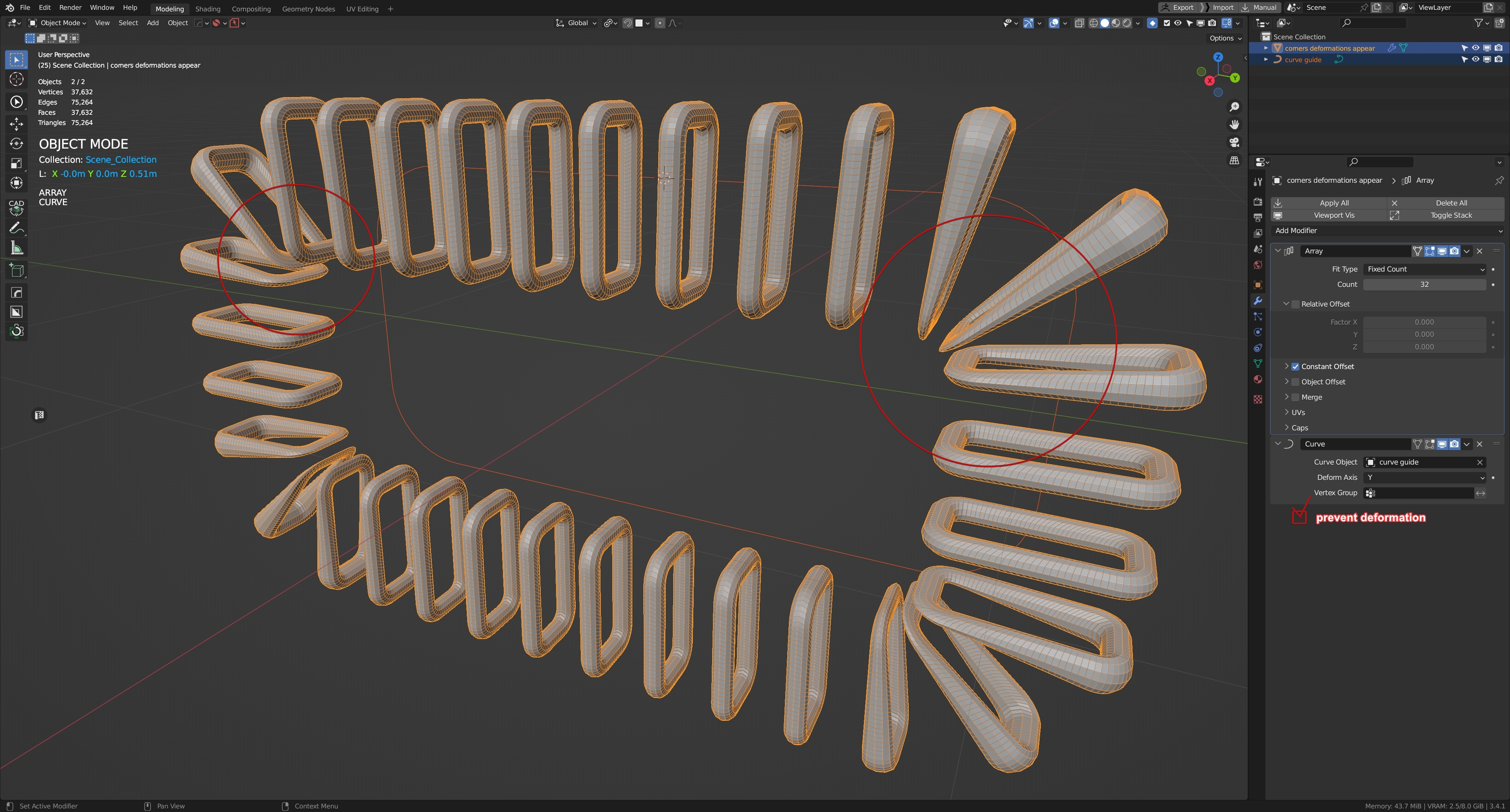Click the Vertex Group input field
This screenshot has width=1510, height=812.
click(1418, 493)
